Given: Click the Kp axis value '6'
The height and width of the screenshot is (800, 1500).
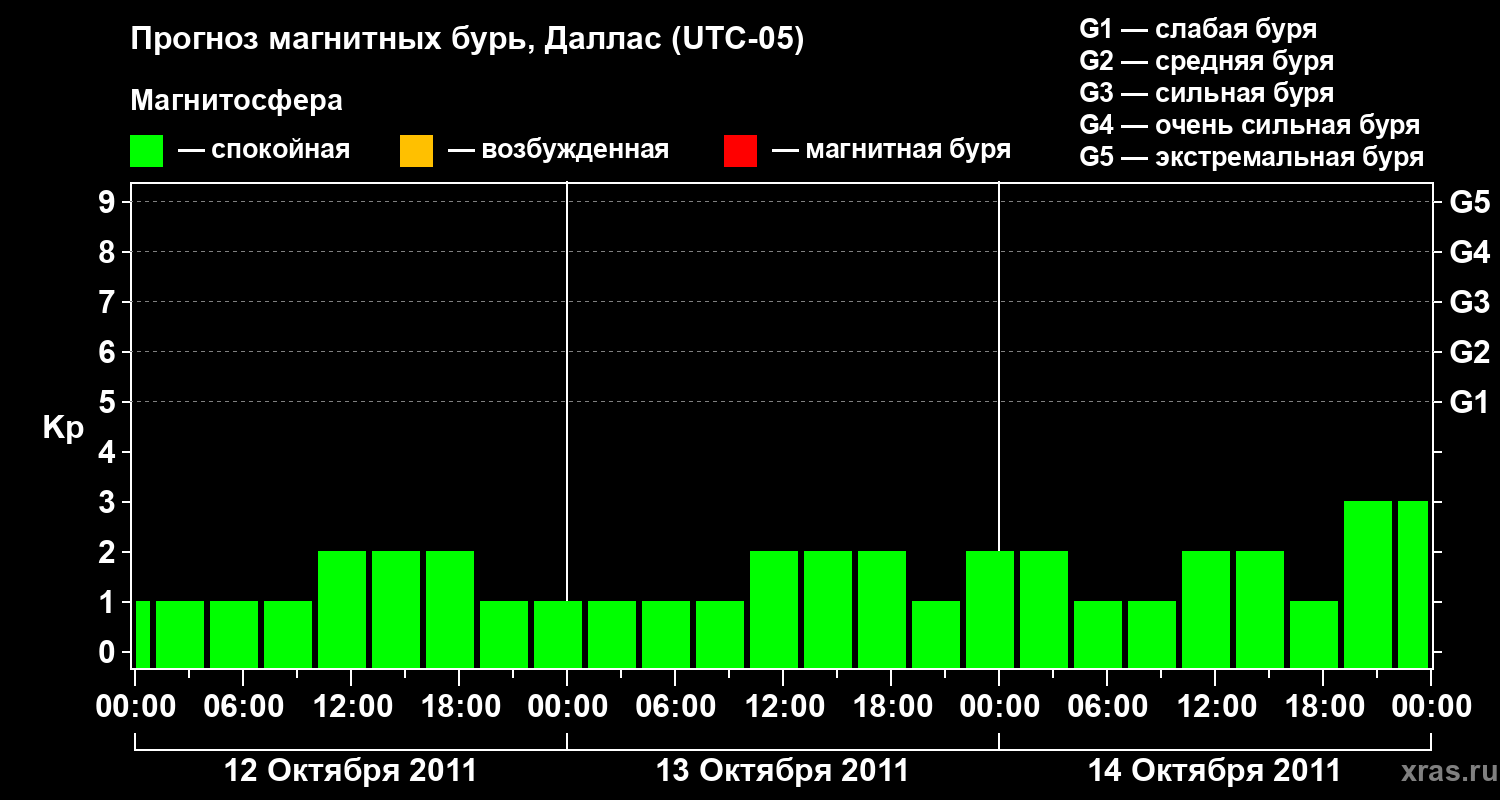Looking at the screenshot, I should (x=109, y=352).
